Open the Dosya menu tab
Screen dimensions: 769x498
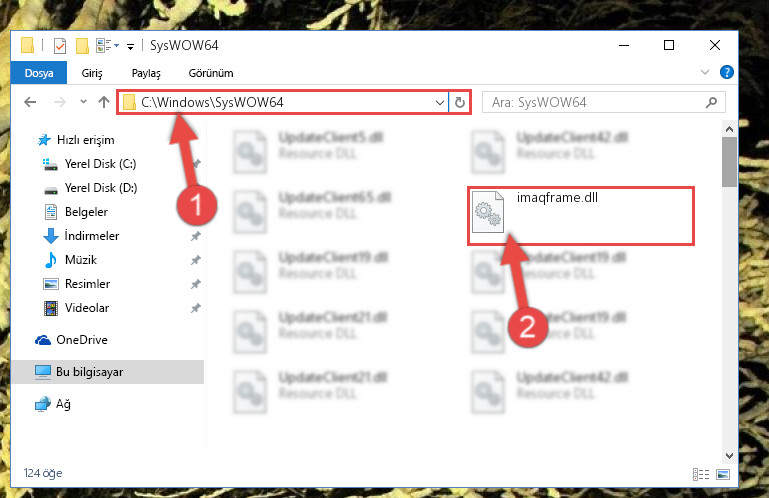click(x=39, y=73)
